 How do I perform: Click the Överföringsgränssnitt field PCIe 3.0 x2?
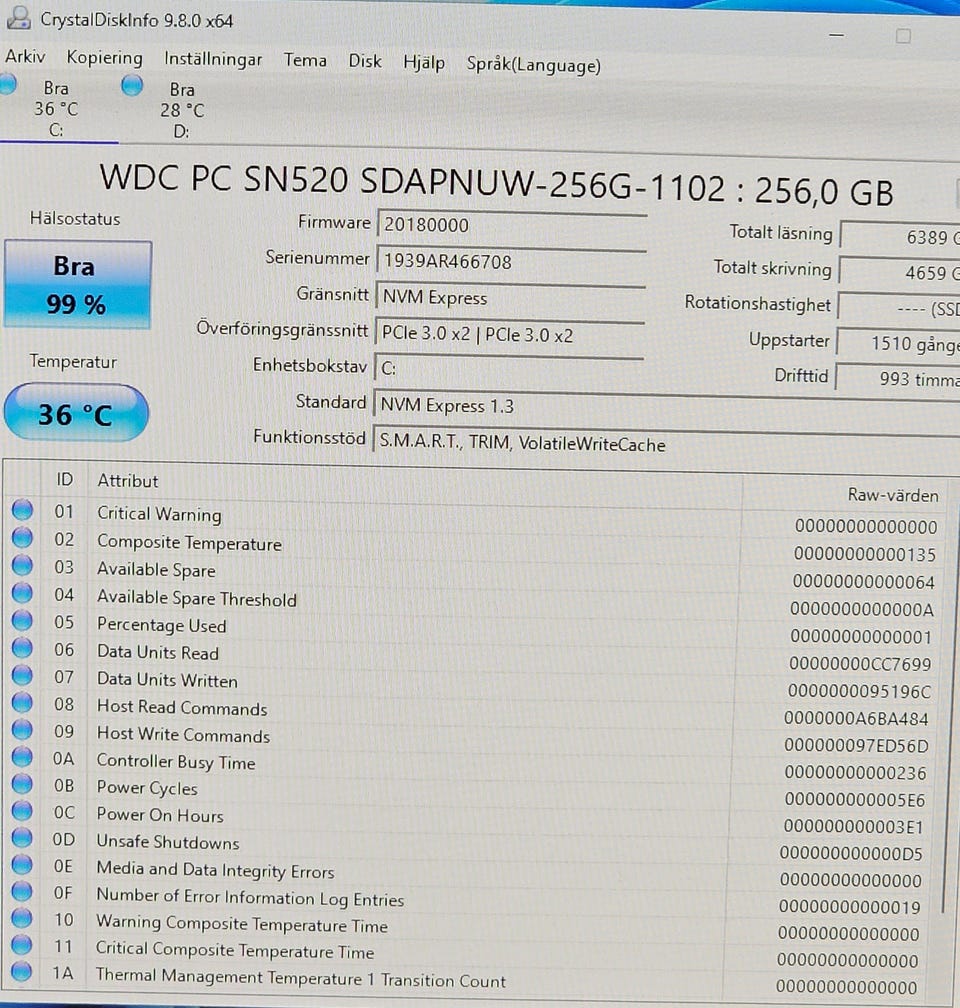(510, 334)
